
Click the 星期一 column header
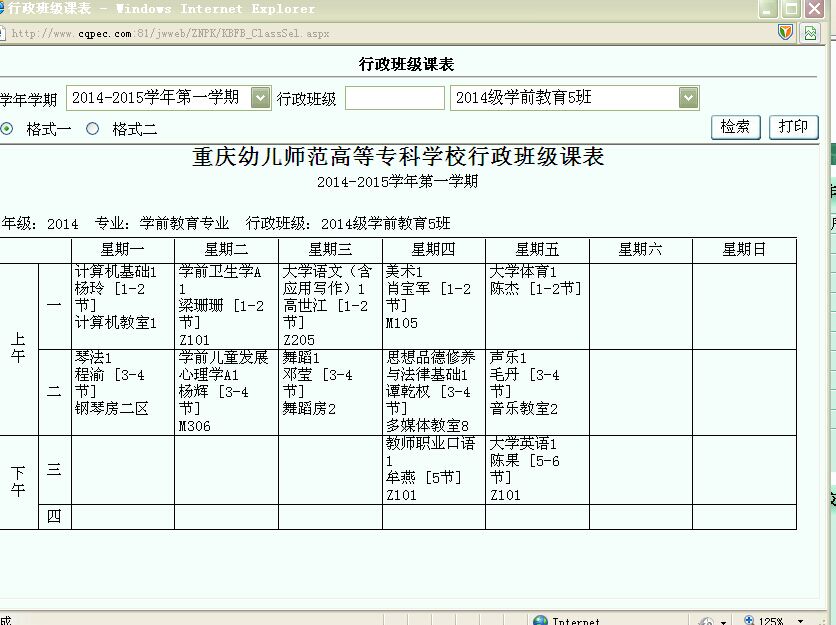coord(123,250)
